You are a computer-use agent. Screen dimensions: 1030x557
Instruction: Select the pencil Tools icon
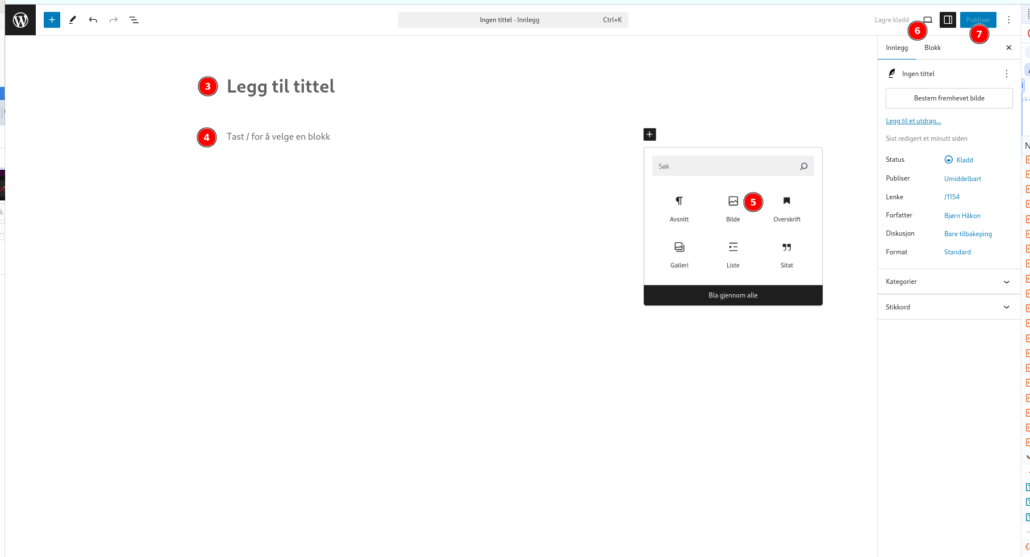72,19
